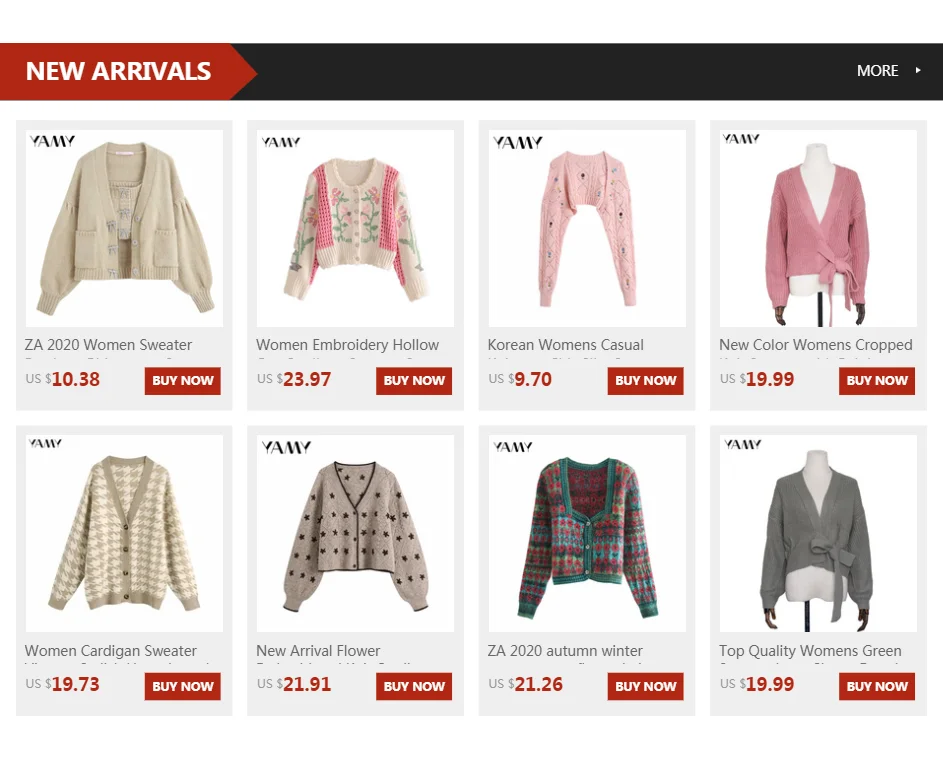Buy the $10.38 beige sweater now
943x764 pixels.
point(183,381)
